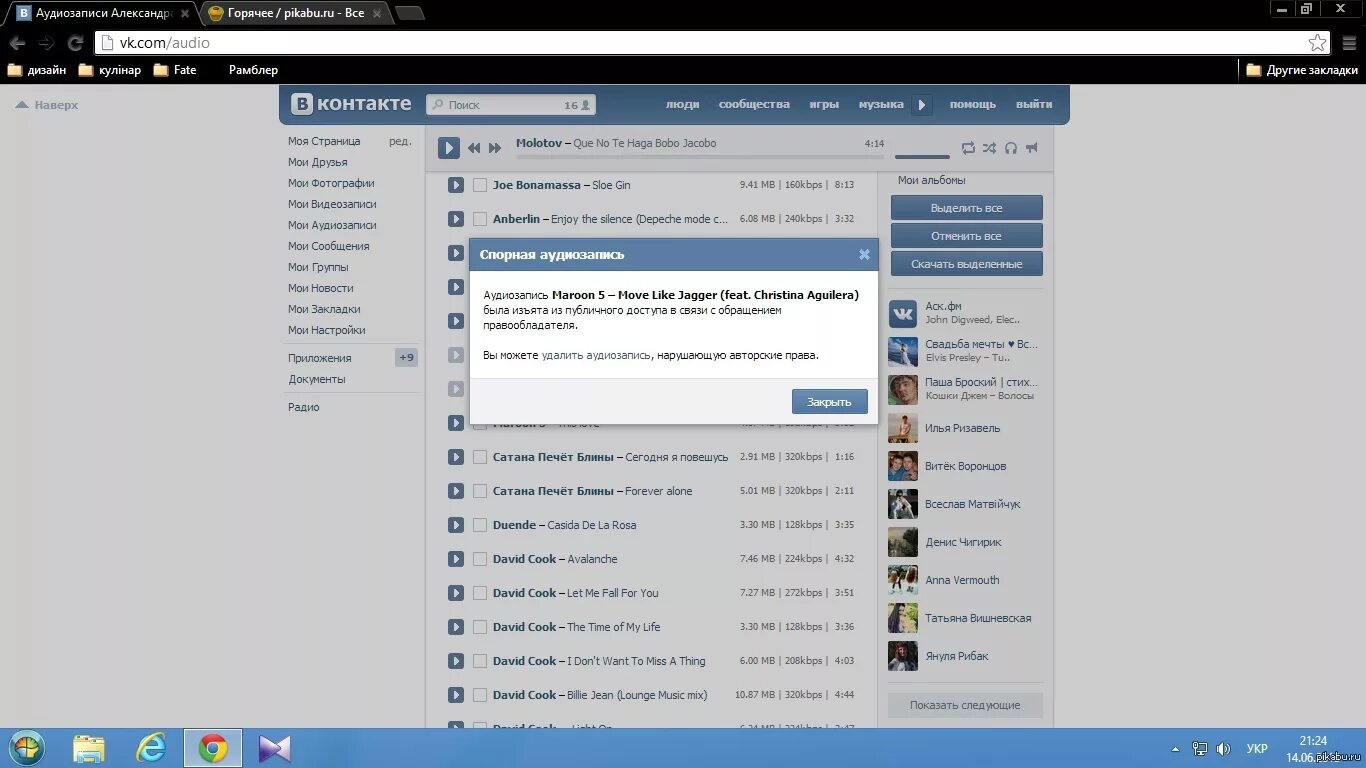Image resolution: width=1366 pixels, height=768 pixels.
Task: Click the track progress bar in player
Action: (700, 156)
